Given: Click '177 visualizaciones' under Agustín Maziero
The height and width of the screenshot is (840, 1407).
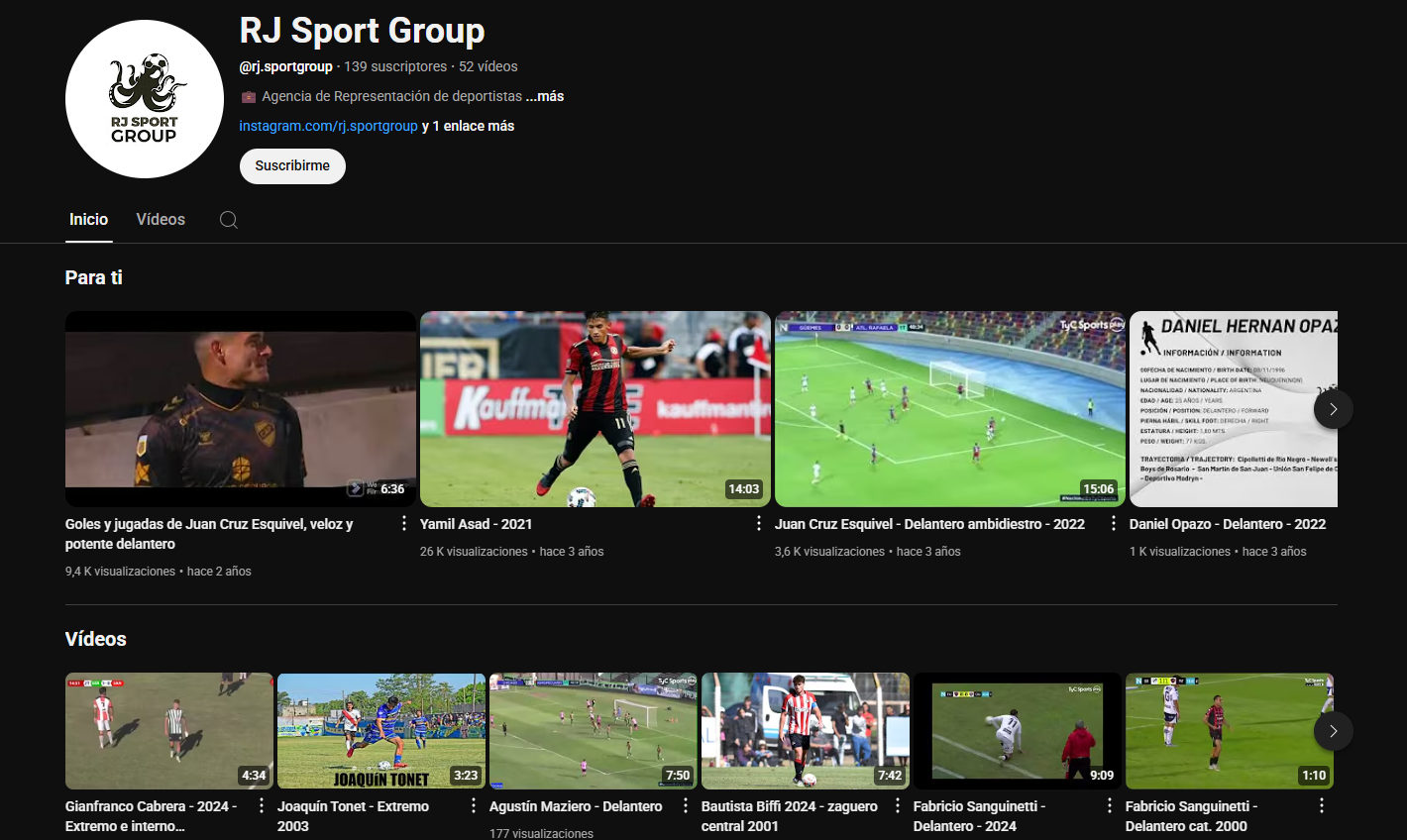Looking at the screenshot, I should coord(541,833).
